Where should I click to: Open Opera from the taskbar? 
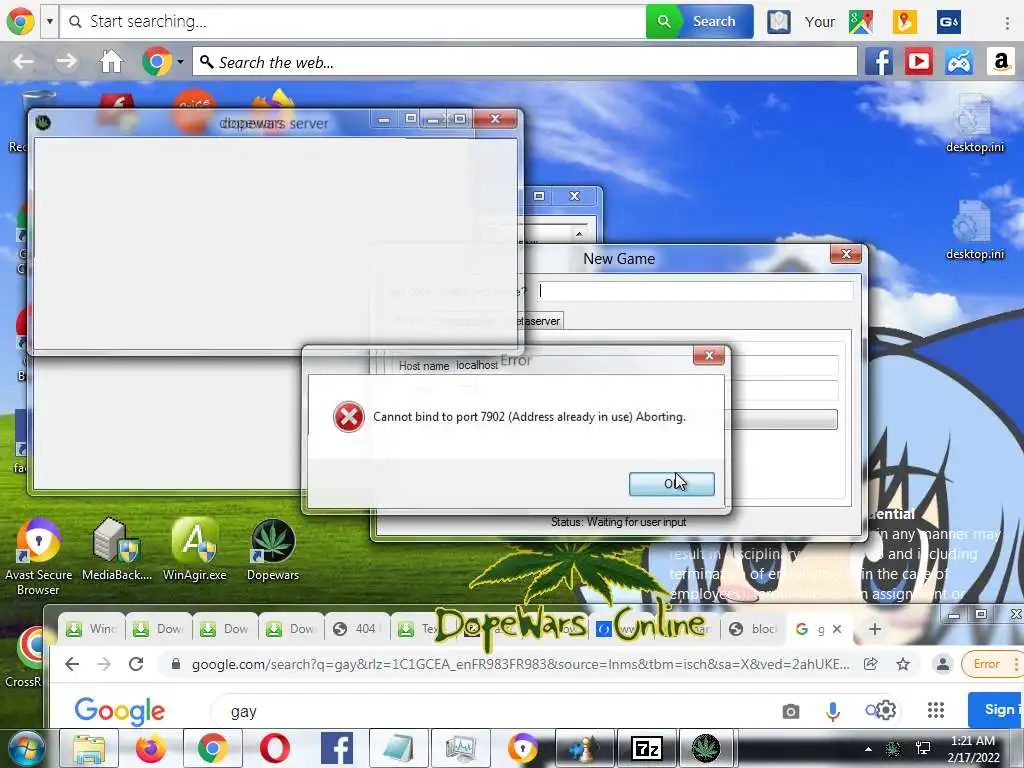pyautogui.click(x=274, y=748)
